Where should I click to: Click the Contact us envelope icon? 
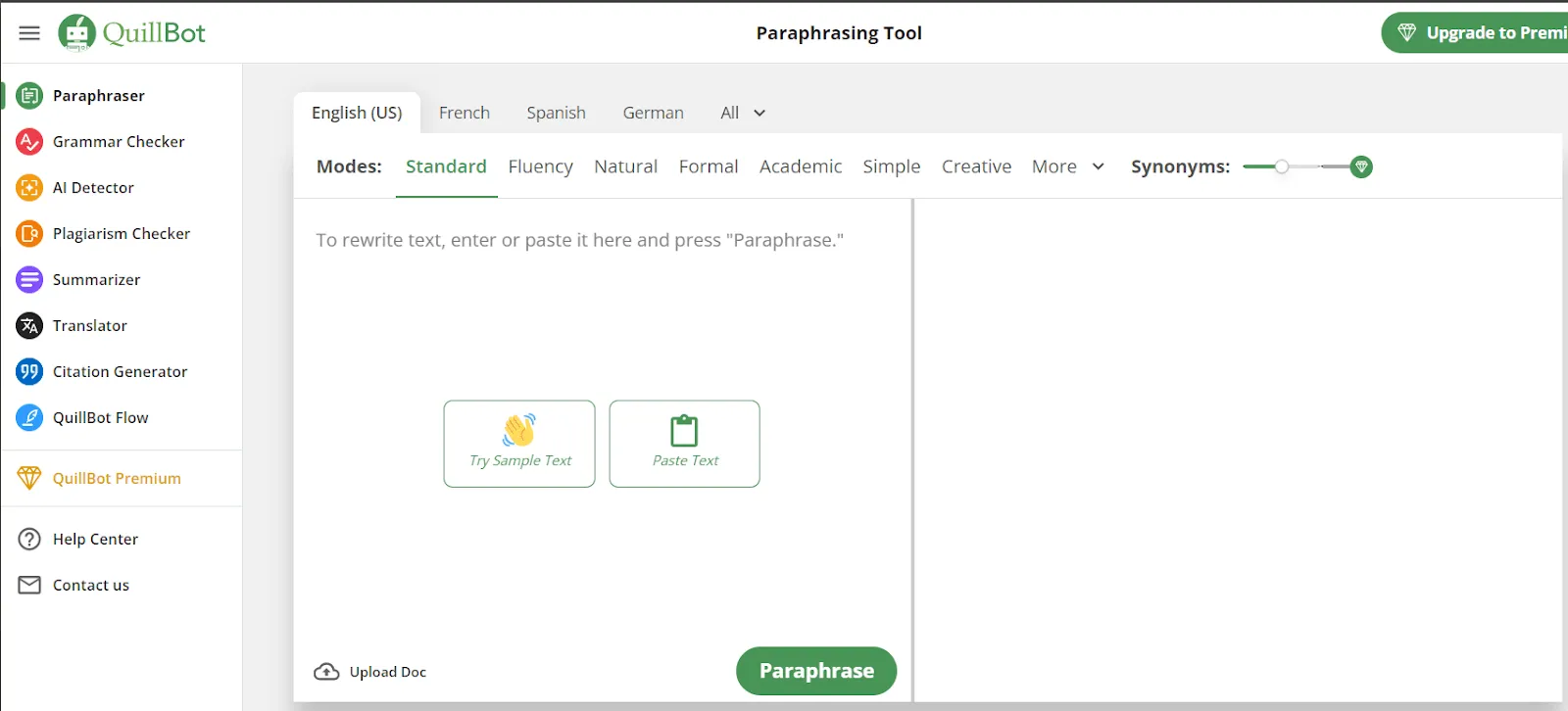(x=29, y=585)
